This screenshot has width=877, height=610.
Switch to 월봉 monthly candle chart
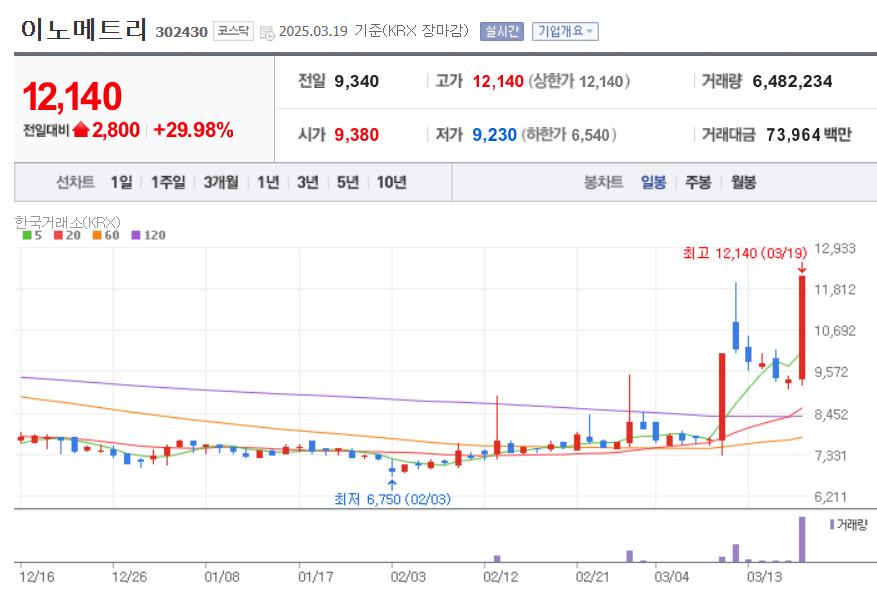pos(744,182)
